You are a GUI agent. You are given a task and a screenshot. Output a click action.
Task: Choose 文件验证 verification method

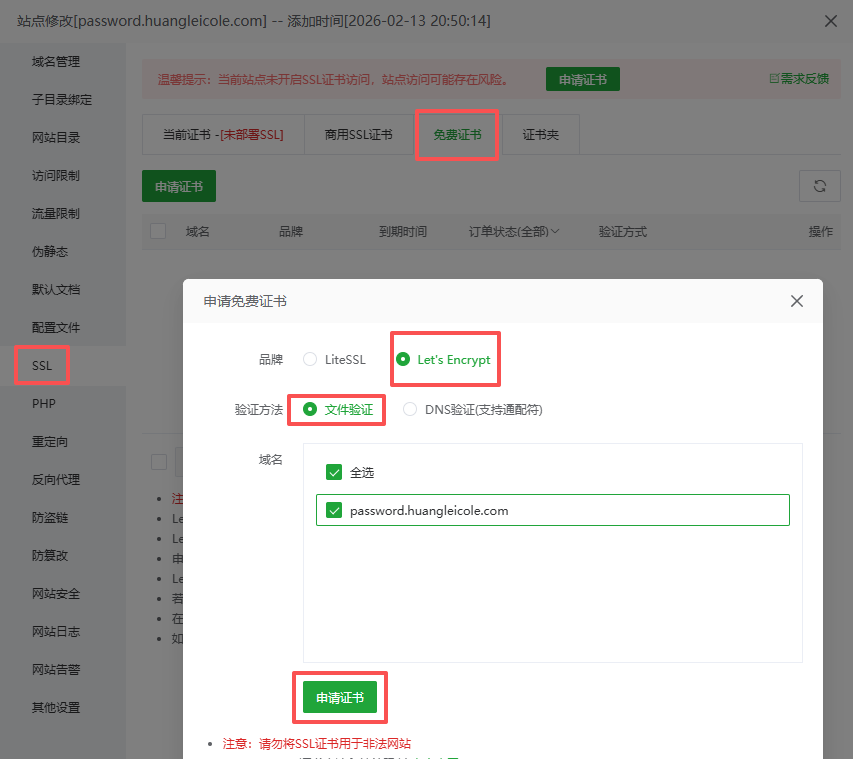[x=310, y=409]
